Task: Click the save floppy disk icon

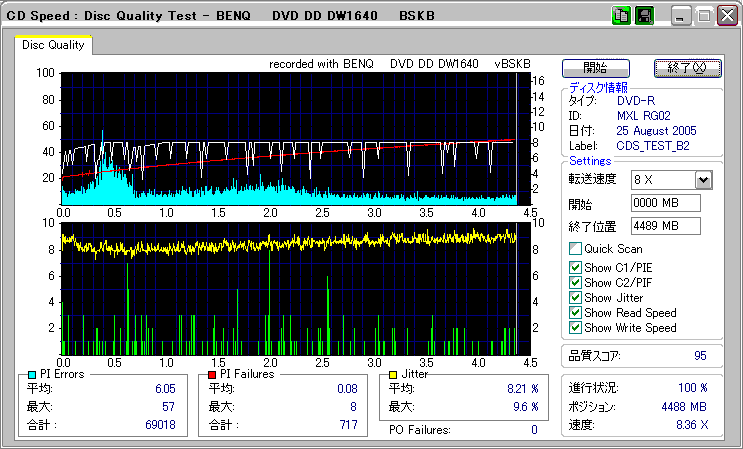Action: [x=644, y=16]
